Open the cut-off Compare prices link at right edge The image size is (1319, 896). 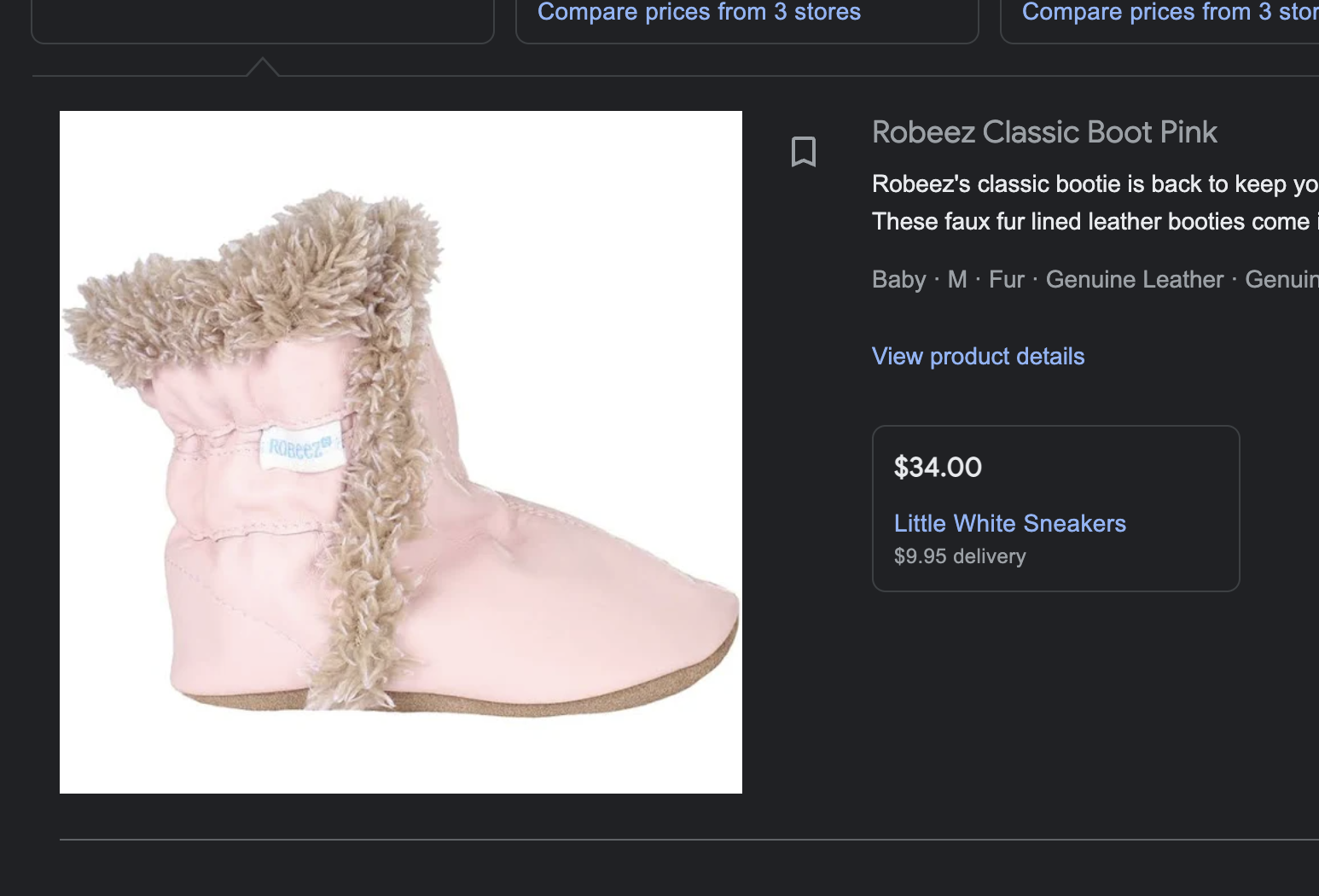click(1170, 12)
